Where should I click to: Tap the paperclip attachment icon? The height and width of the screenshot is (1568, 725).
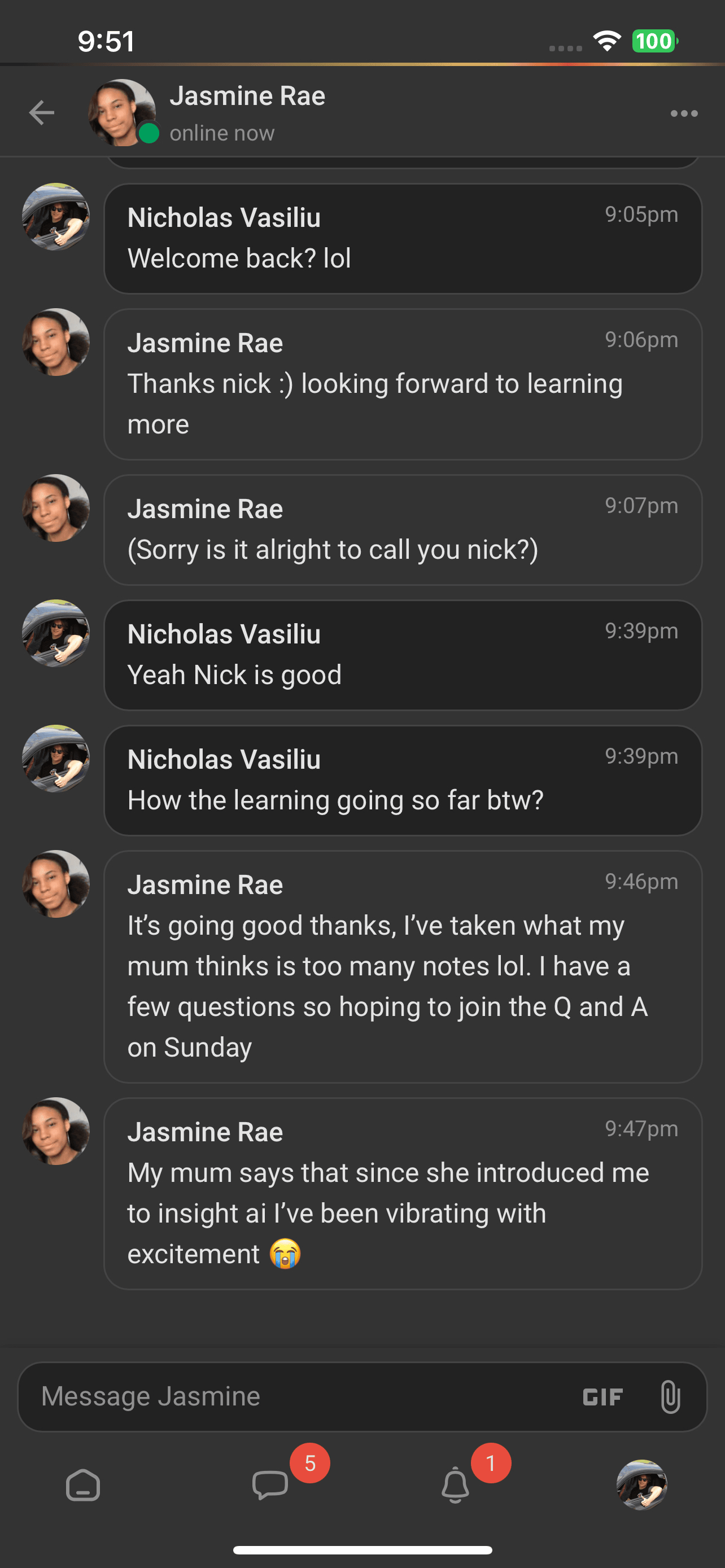670,1397
